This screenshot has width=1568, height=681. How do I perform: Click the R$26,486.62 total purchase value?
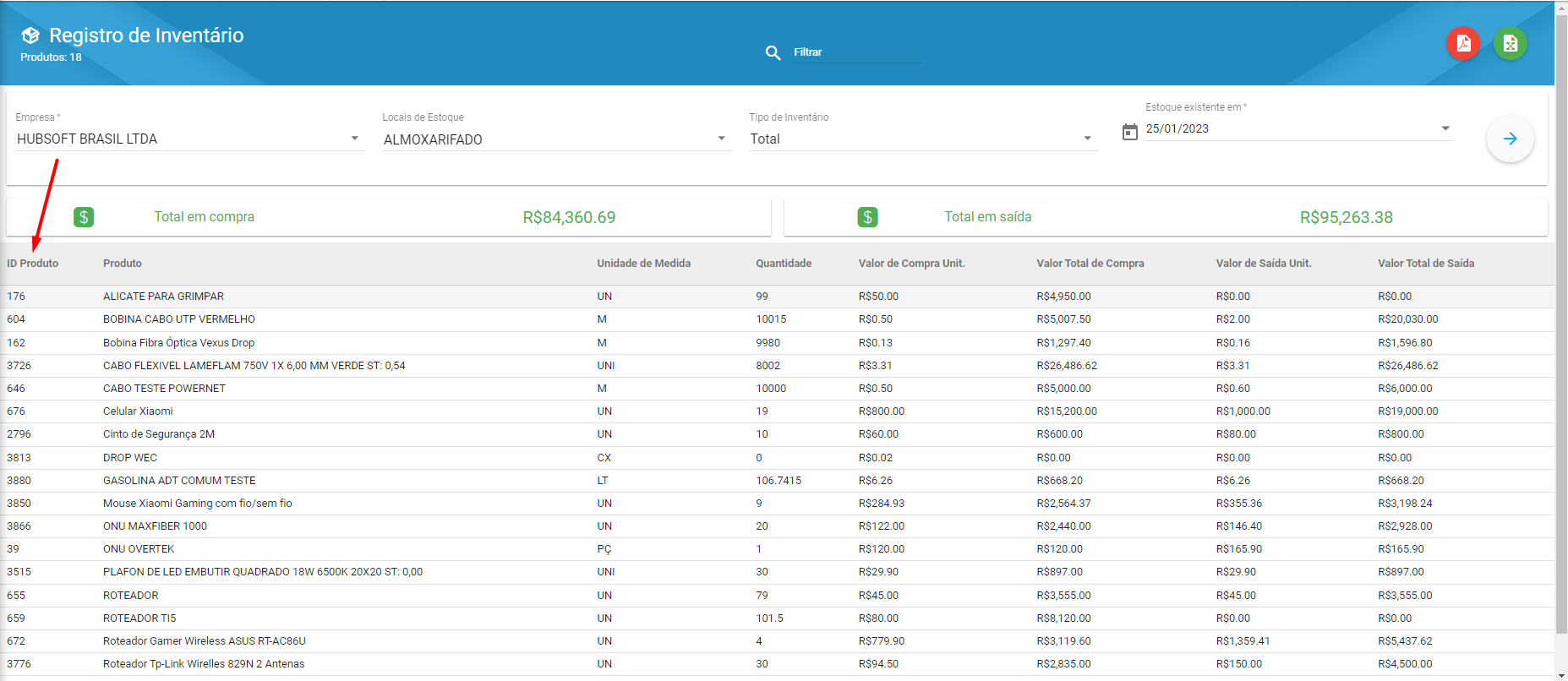click(1067, 366)
